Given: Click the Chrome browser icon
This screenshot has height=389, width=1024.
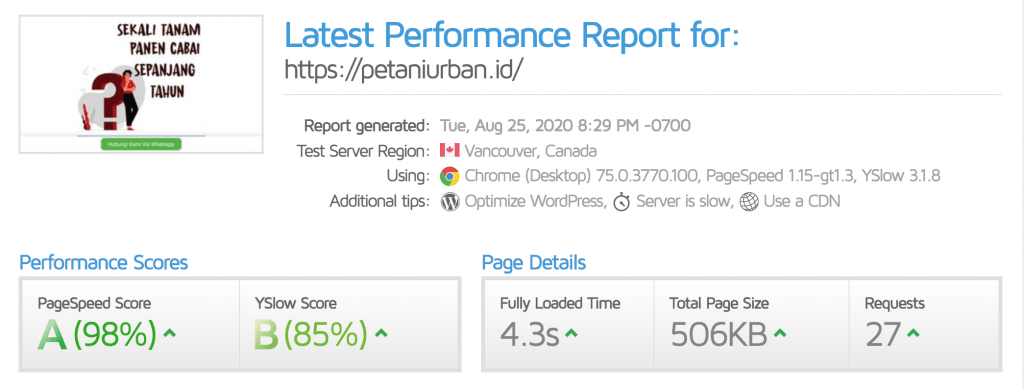Looking at the screenshot, I should click(x=449, y=176).
